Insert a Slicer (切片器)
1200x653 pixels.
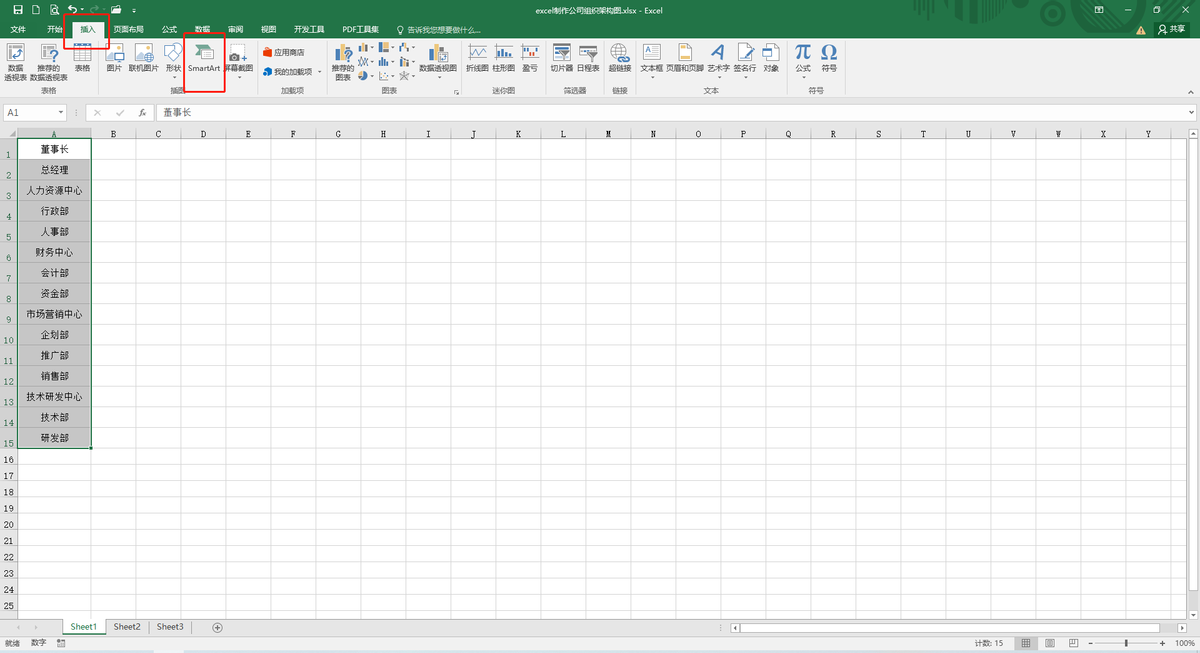[561, 58]
